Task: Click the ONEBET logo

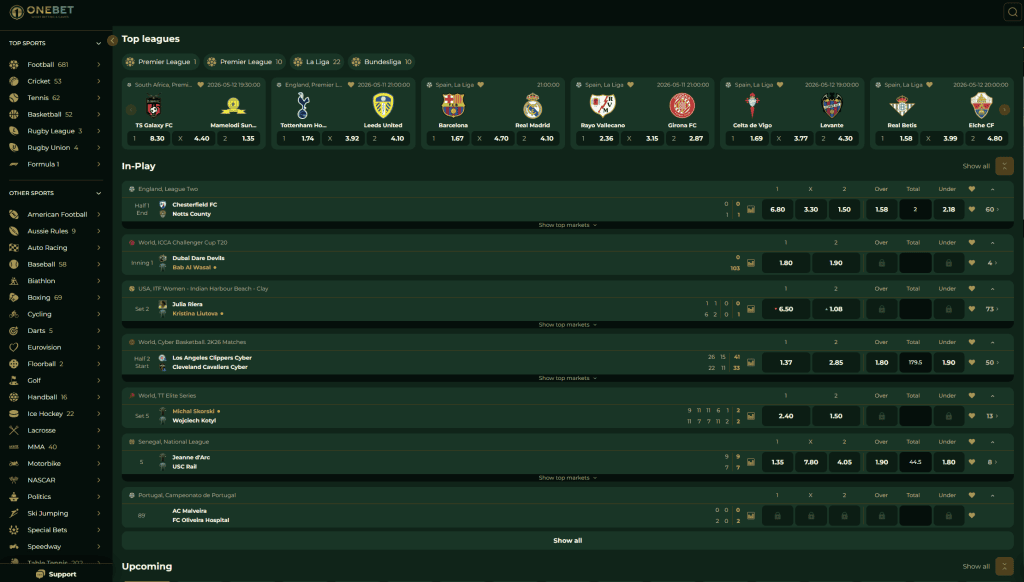Action: [42, 11]
